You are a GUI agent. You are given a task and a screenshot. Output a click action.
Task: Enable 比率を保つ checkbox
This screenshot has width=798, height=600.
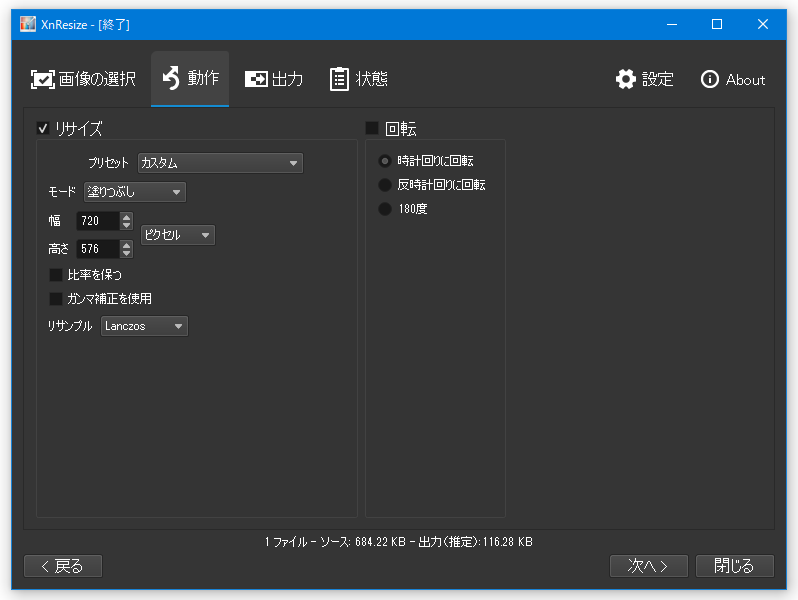55,275
